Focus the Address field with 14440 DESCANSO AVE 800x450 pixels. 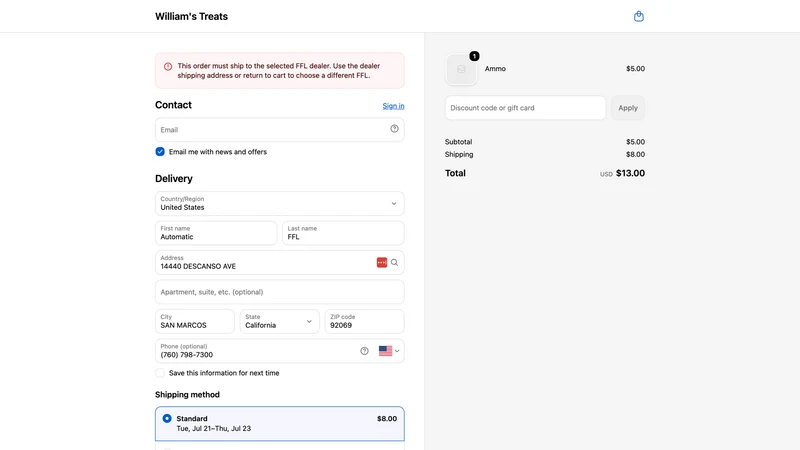pos(280,262)
